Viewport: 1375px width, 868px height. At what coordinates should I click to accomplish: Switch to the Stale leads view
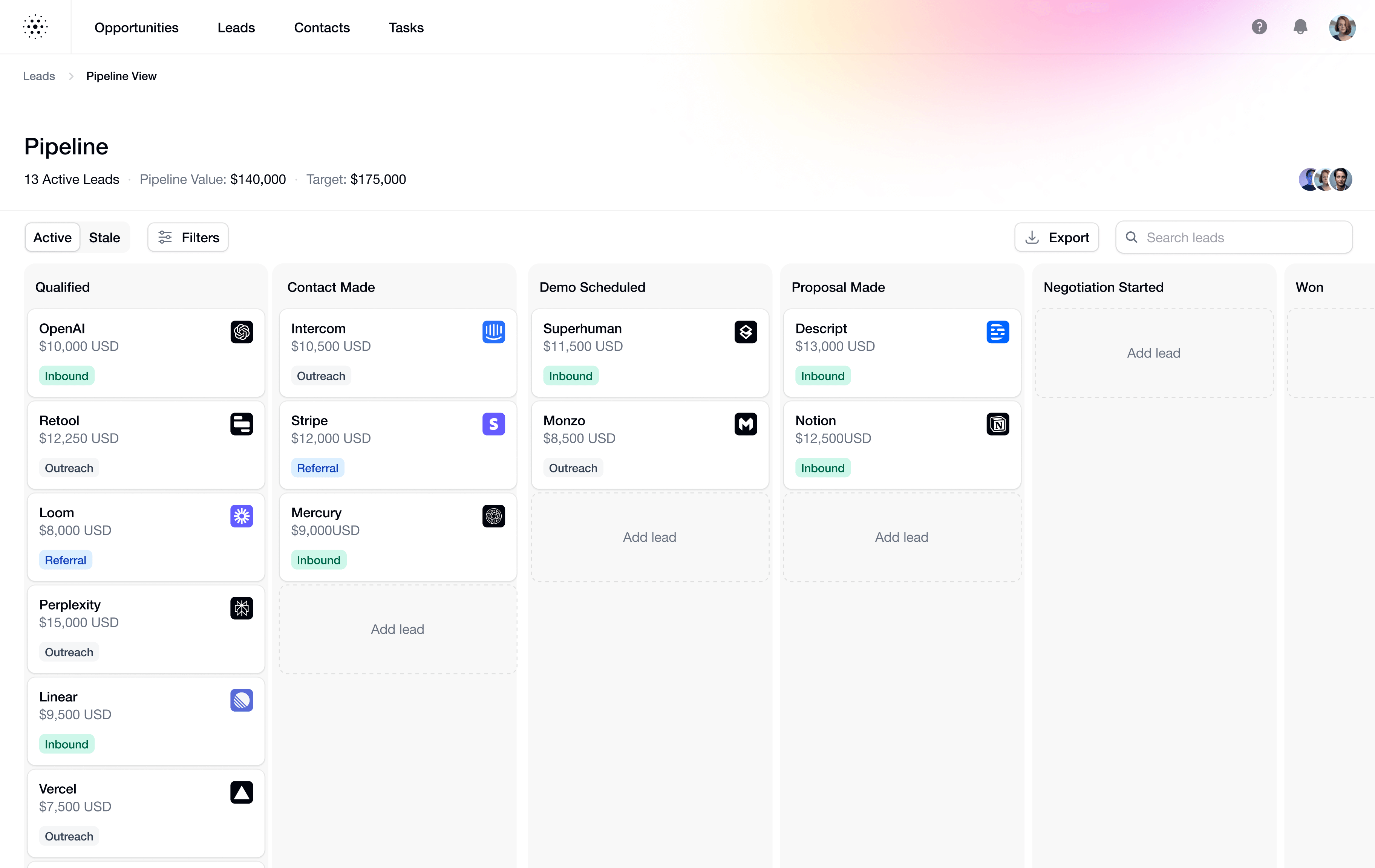tap(104, 237)
